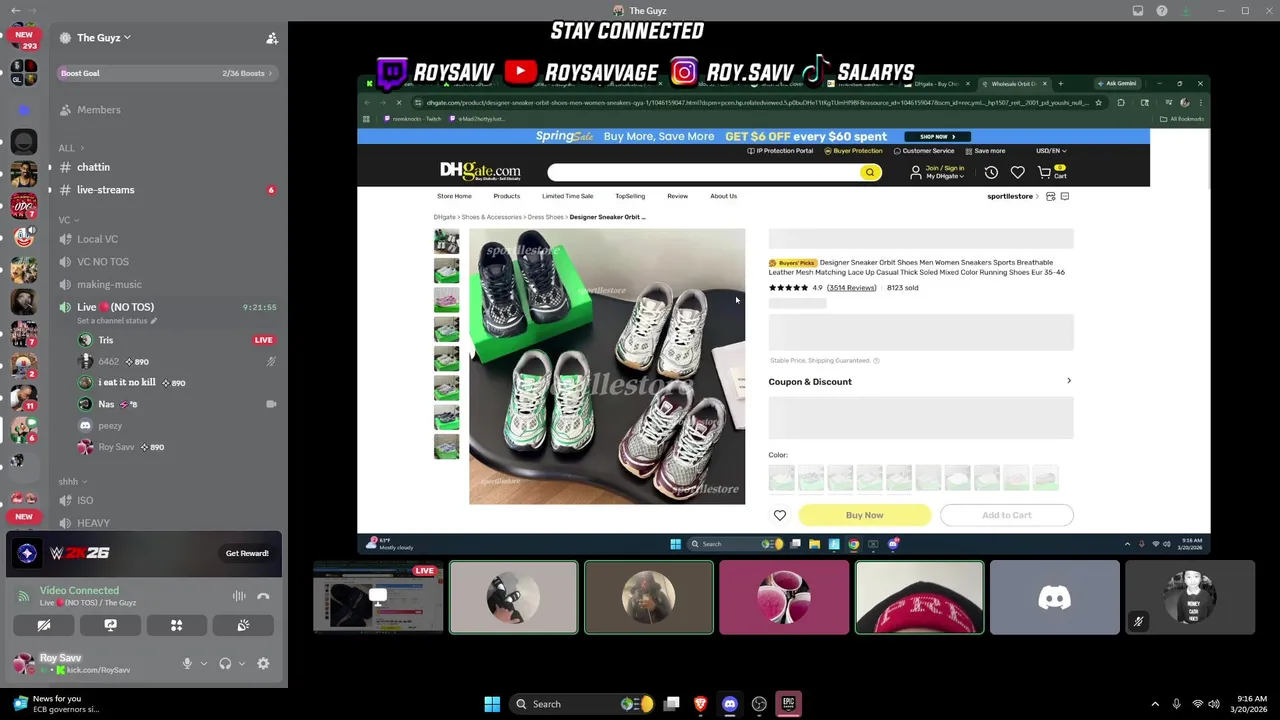Open the soundboard button

point(243,625)
